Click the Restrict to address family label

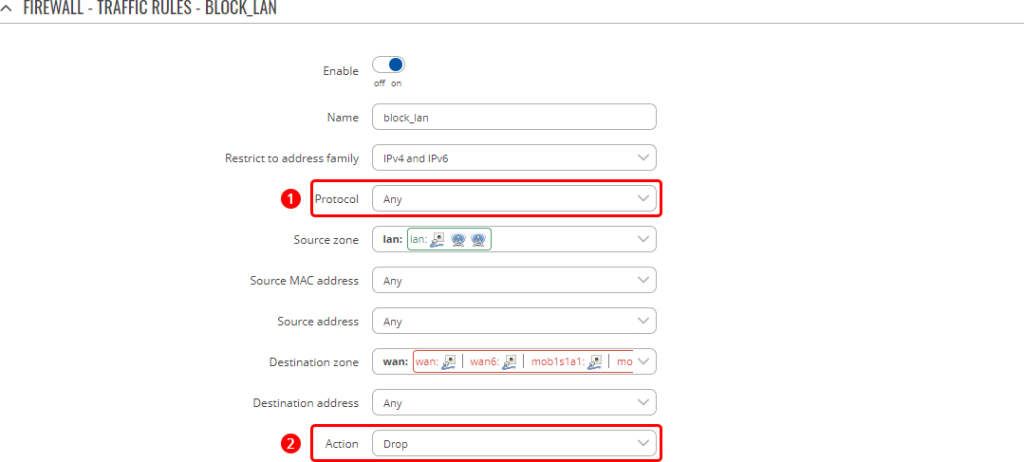coord(292,158)
